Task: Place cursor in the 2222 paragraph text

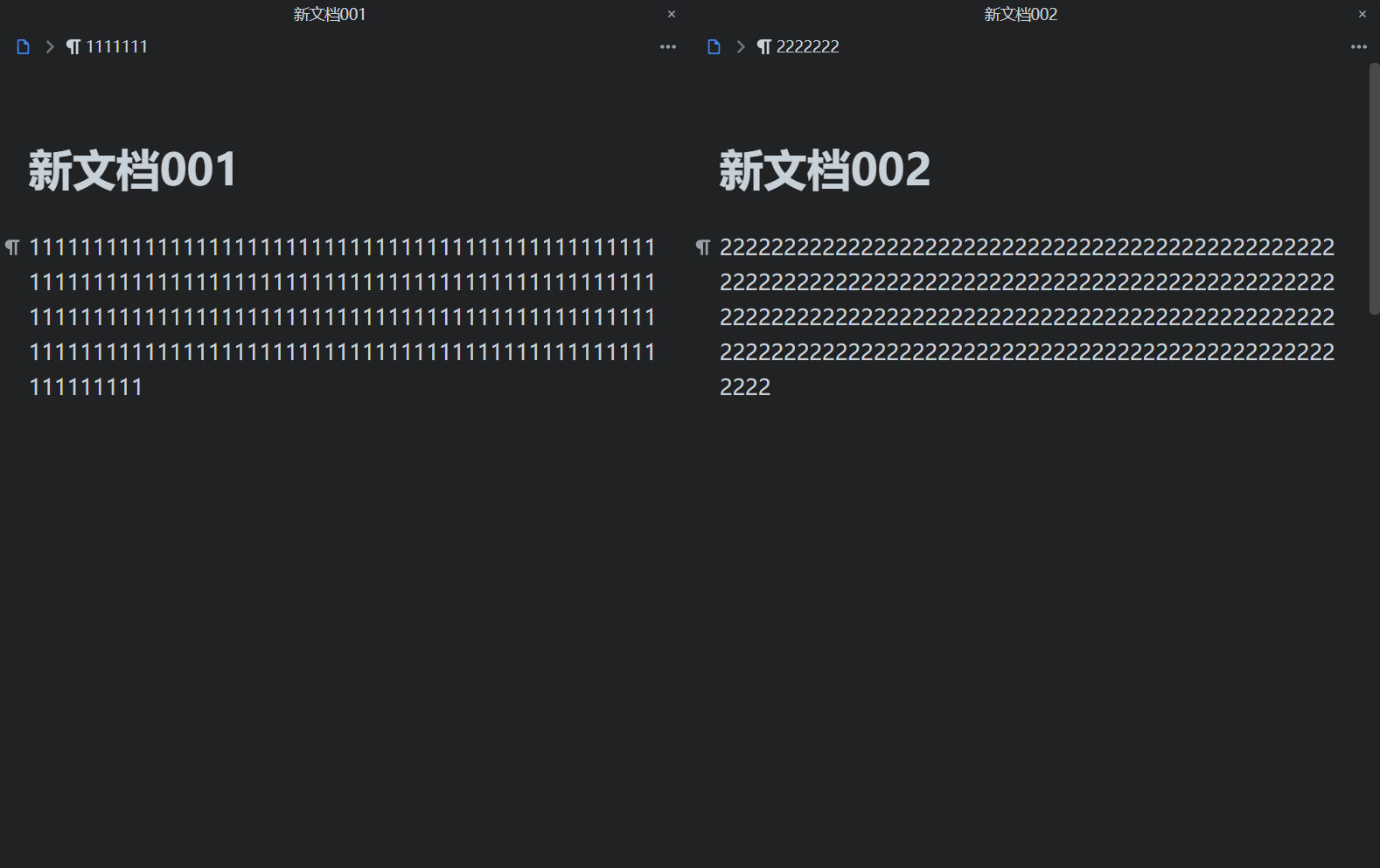Action: point(1028,316)
